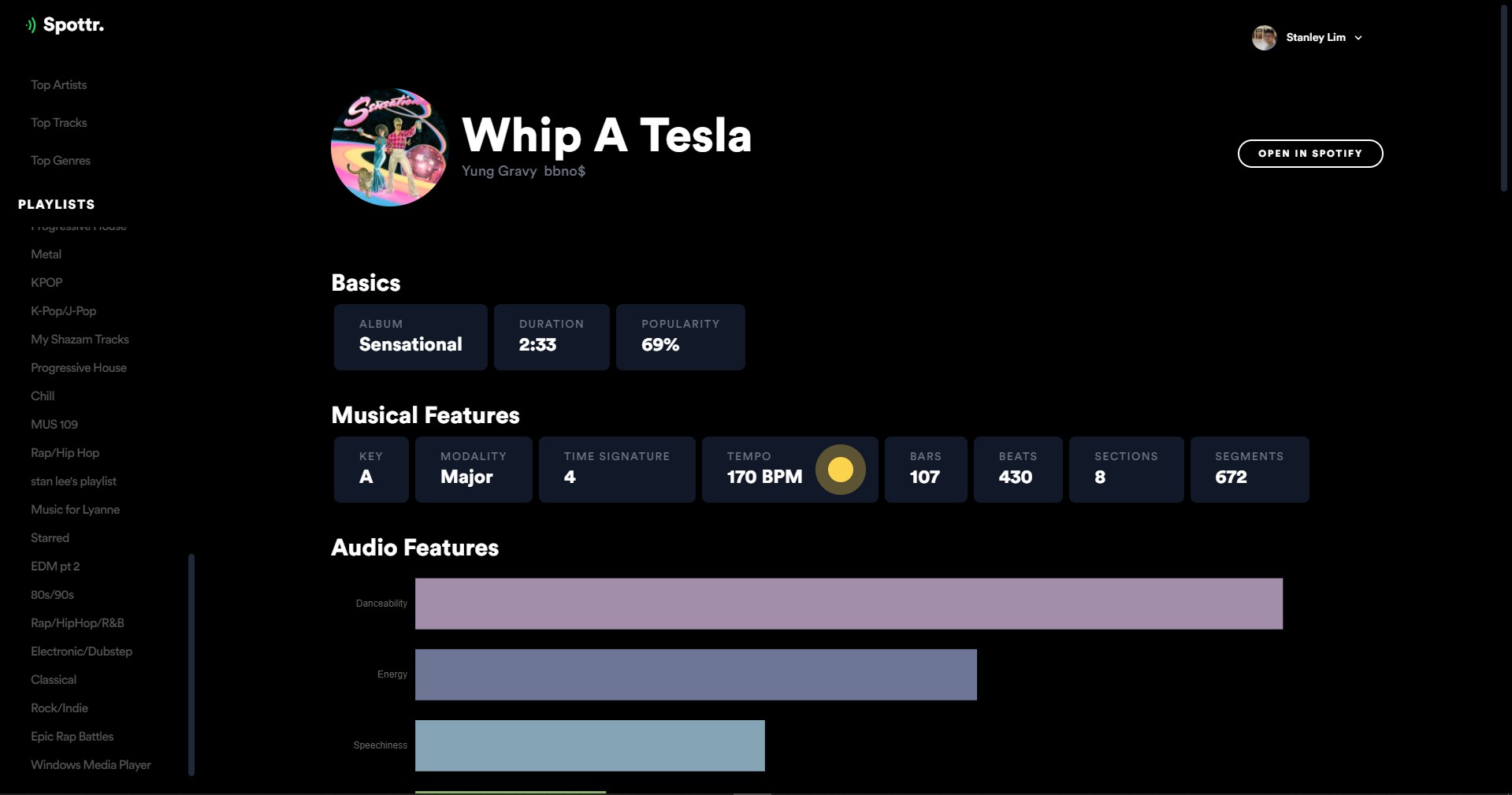Open the 80s/90s playlist
Screen dimensions: 1512x795
[52, 595]
